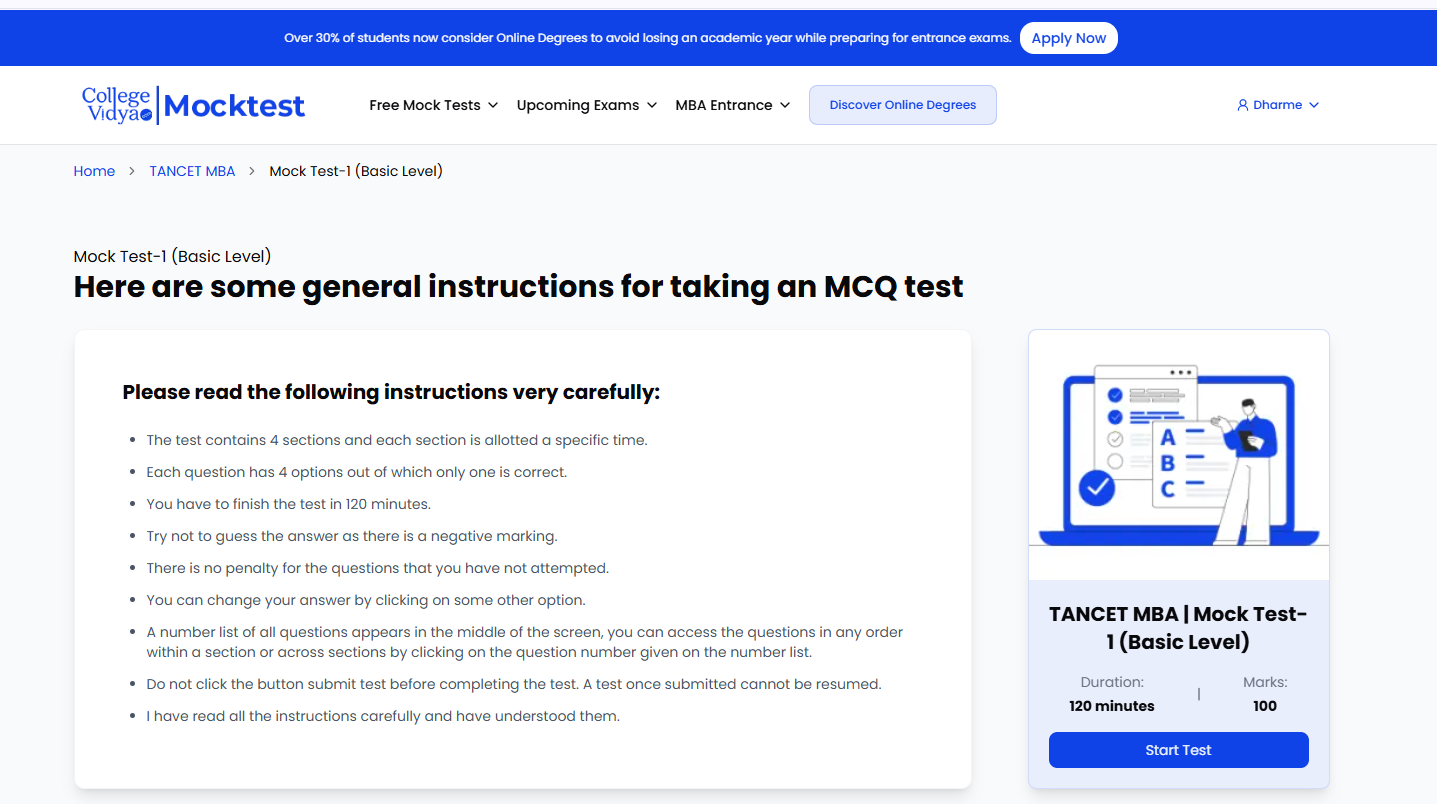Click the top banner about Online Degrees

[648, 38]
